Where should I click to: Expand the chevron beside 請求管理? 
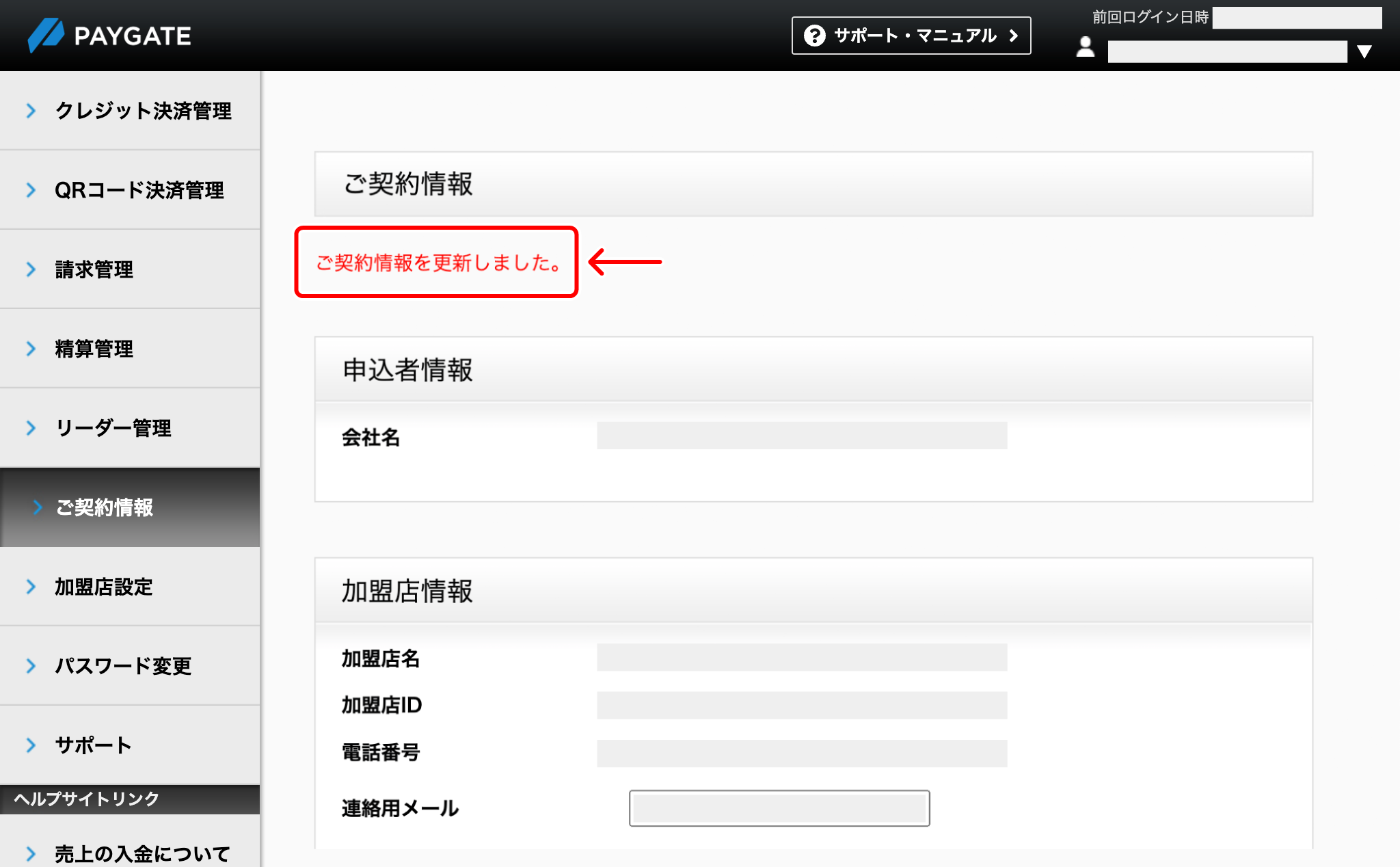click(31, 269)
